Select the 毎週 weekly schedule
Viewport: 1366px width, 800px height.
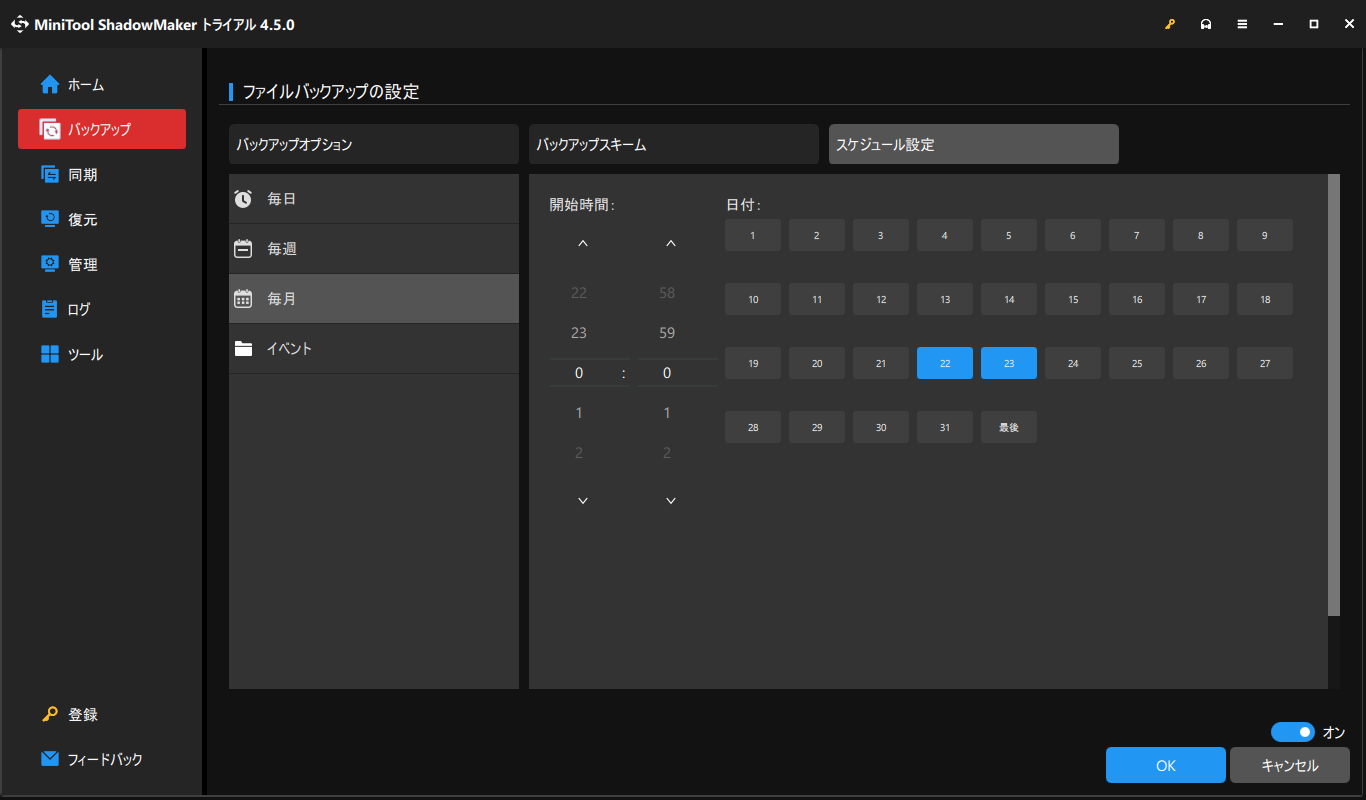(374, 249)
